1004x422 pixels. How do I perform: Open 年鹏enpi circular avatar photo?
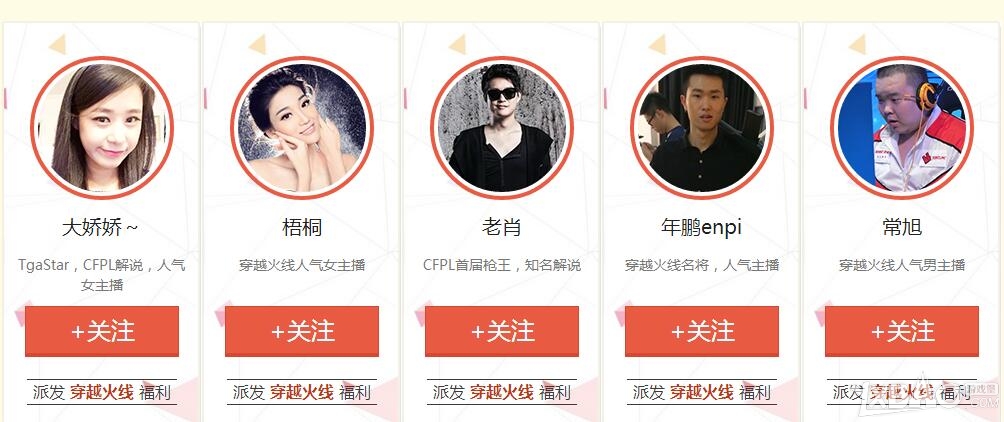pyautogui.click(x=702, y=127)
